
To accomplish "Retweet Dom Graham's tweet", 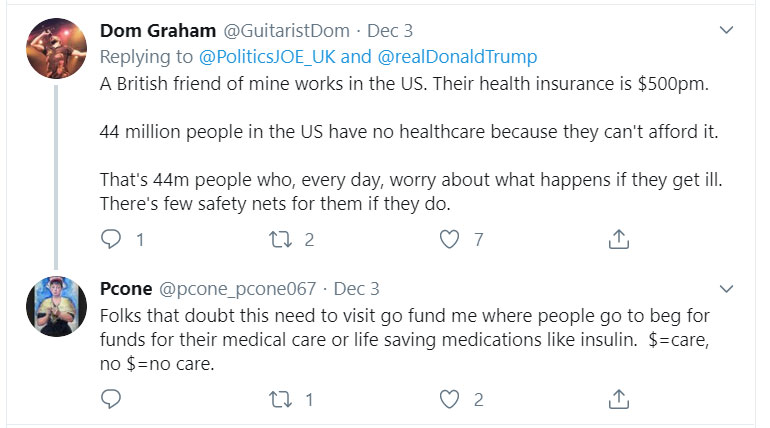I will (x=282, y=239).
